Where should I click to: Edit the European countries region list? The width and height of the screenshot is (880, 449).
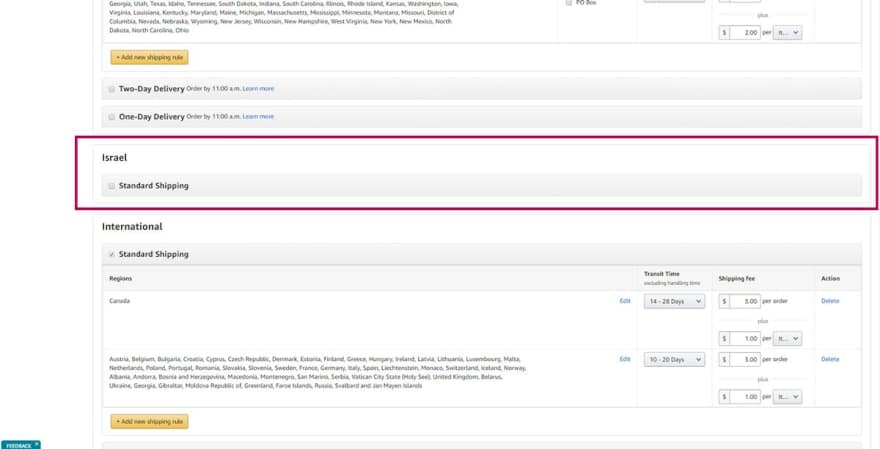(x=625, y=359)
